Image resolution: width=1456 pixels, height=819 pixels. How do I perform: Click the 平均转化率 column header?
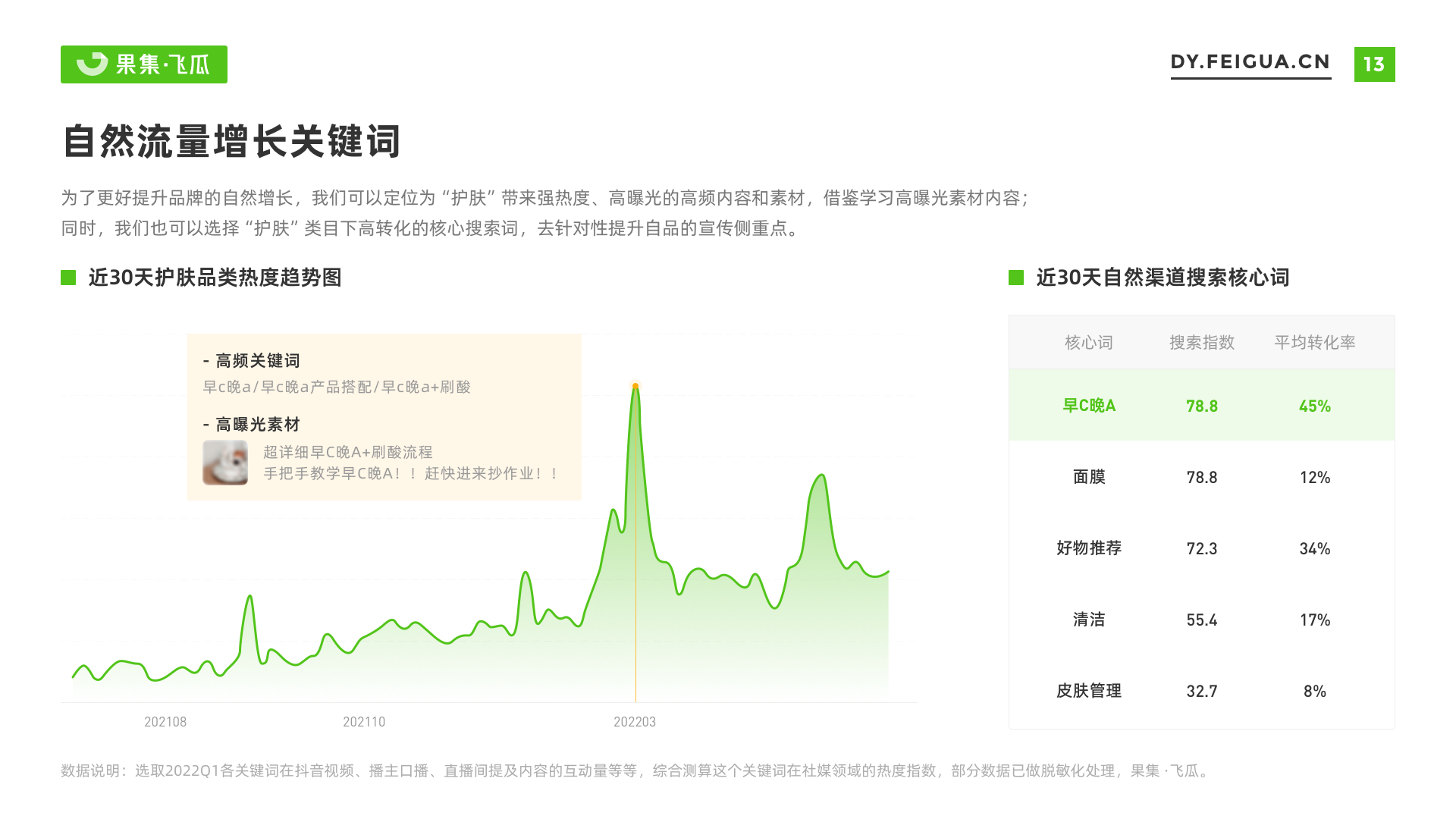(1315, 343)
